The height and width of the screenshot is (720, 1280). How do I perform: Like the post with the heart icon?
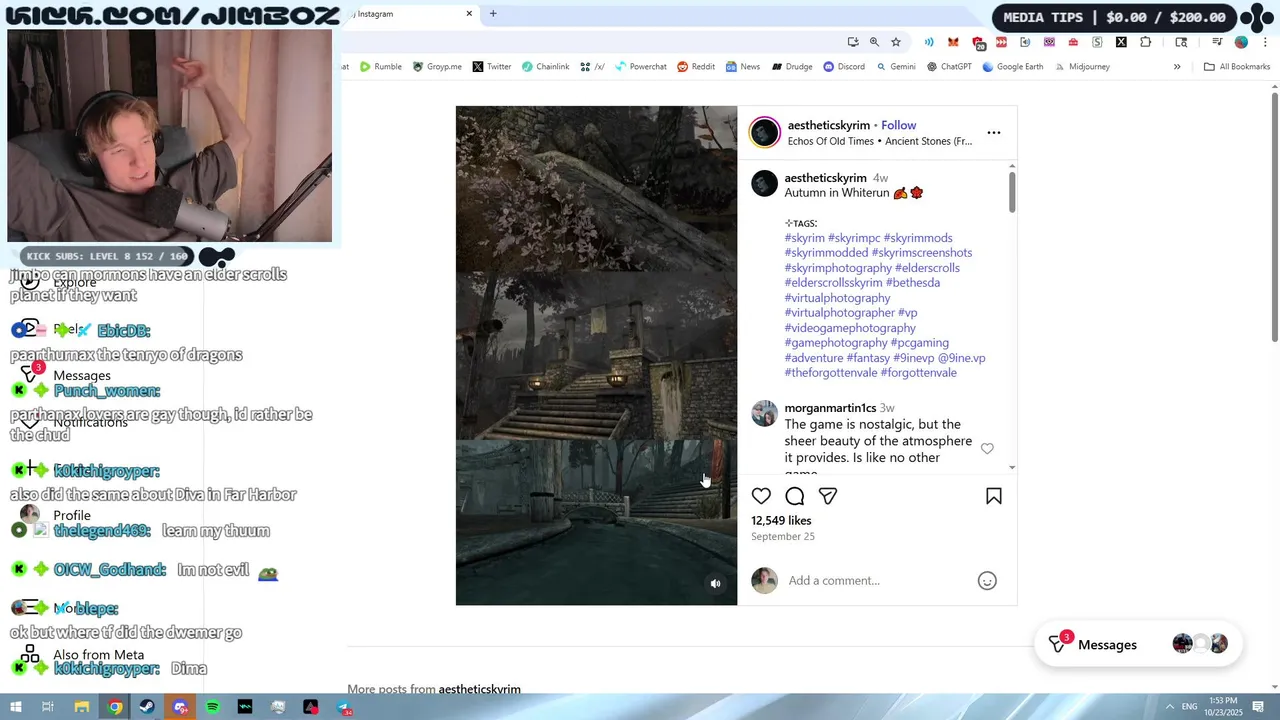pos(761,496)
